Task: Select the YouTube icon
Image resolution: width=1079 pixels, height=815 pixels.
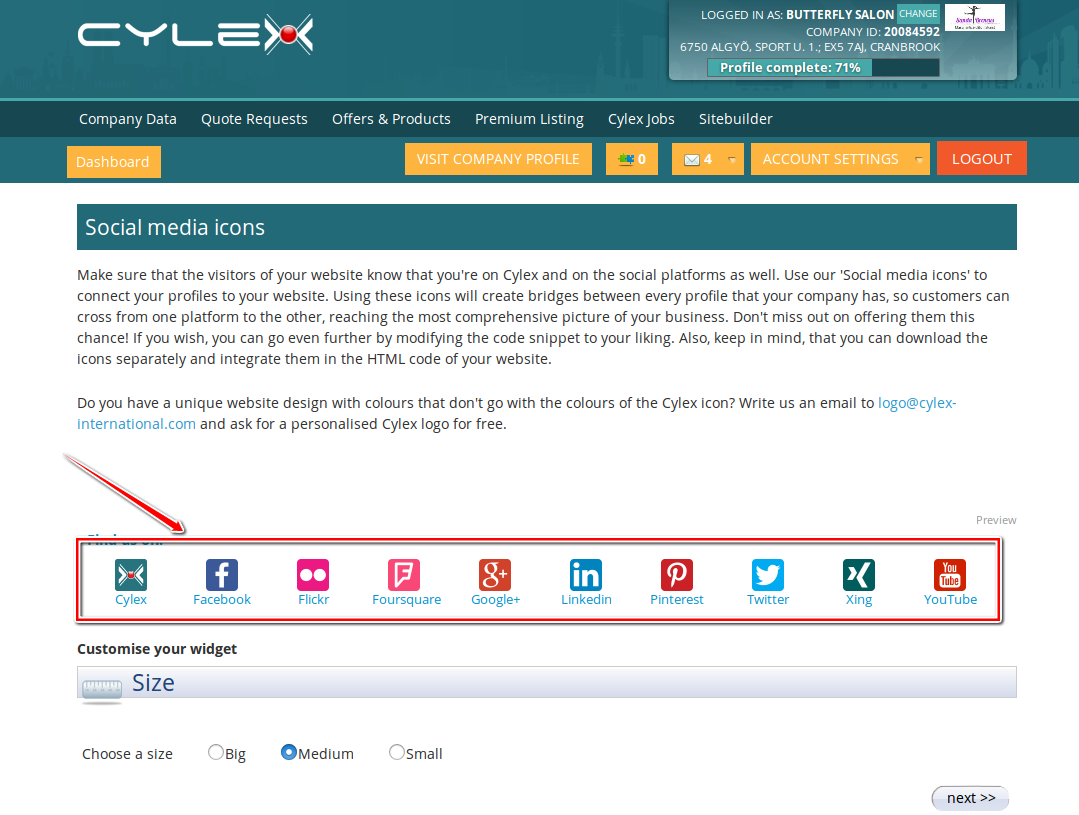Action: click(x=949, y=574)
